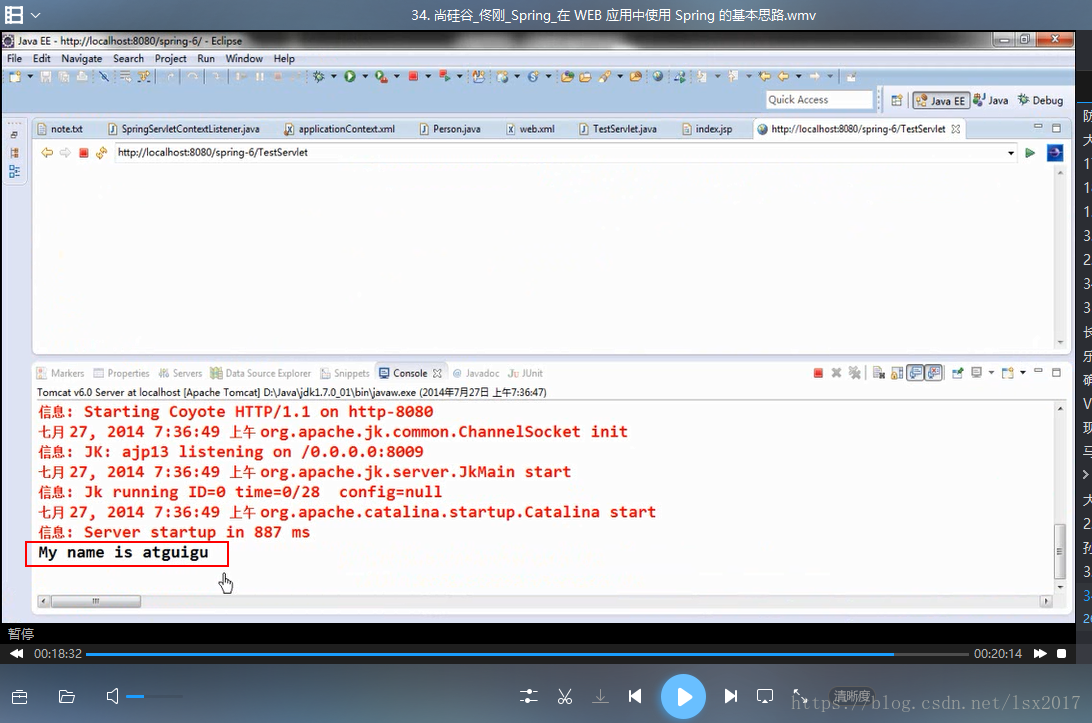Viewport: 1092px width, 723px height.
Task: Click the video progress bar
Action: (x=527, y=654)
